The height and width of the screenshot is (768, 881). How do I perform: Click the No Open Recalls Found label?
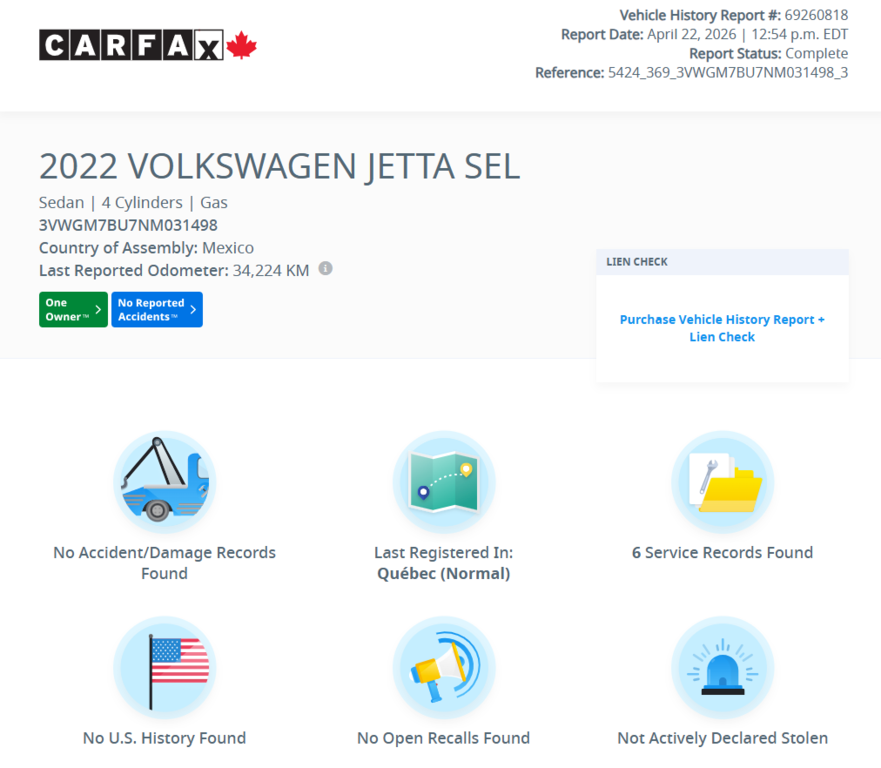(443, 738)
